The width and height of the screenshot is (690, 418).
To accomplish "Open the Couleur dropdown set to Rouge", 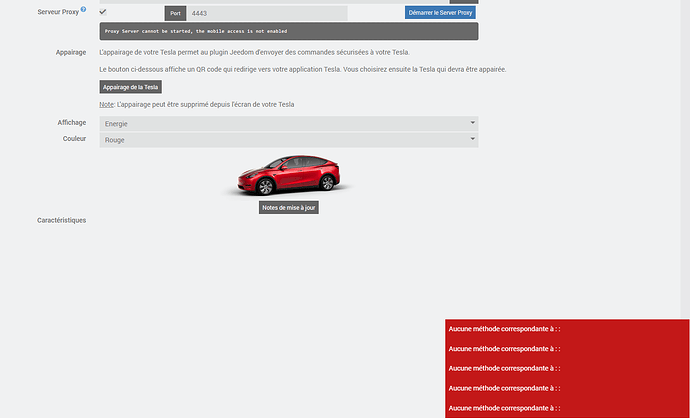I will [x=289, y=140].
